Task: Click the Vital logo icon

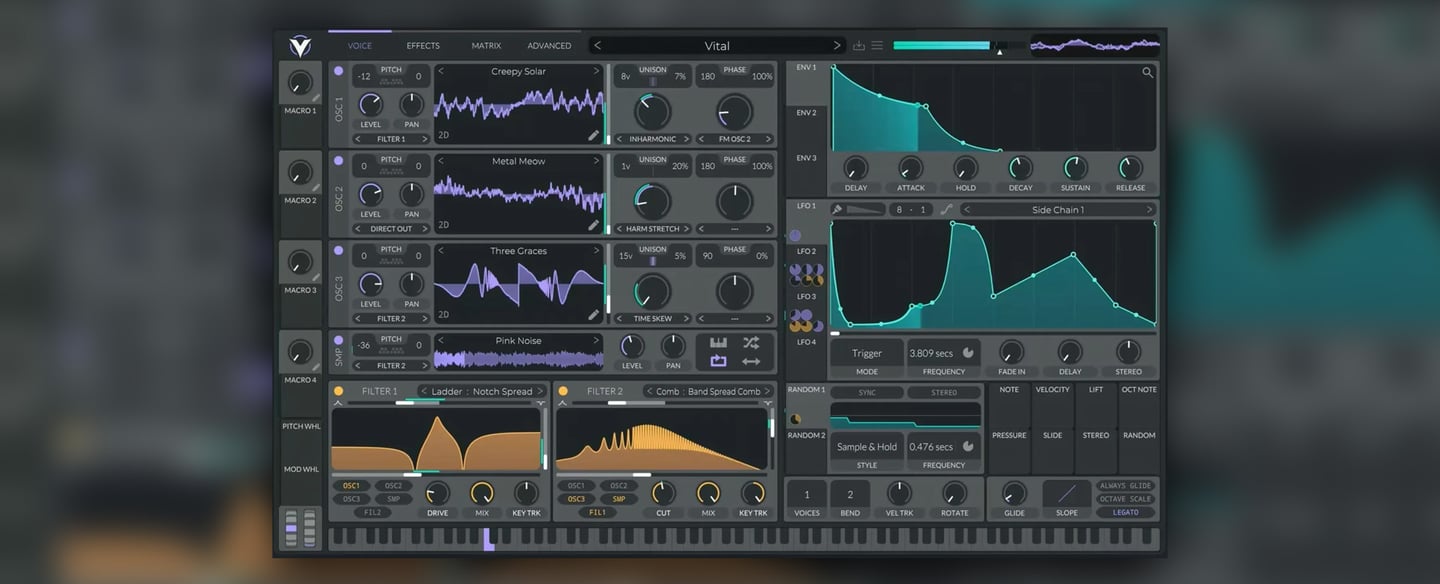Action: 300,46
